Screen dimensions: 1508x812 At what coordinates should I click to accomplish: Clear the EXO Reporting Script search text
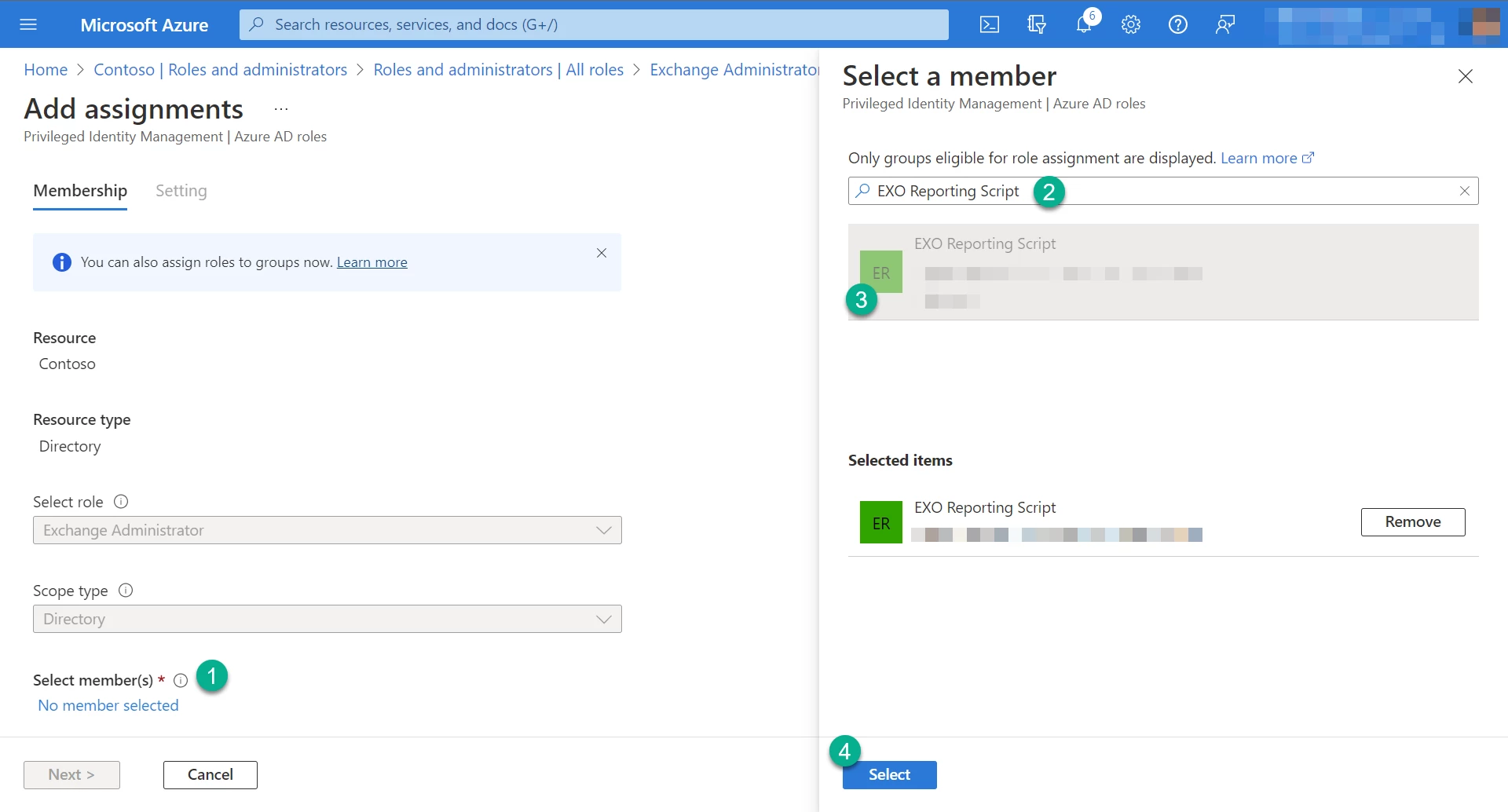(1464, 191)
